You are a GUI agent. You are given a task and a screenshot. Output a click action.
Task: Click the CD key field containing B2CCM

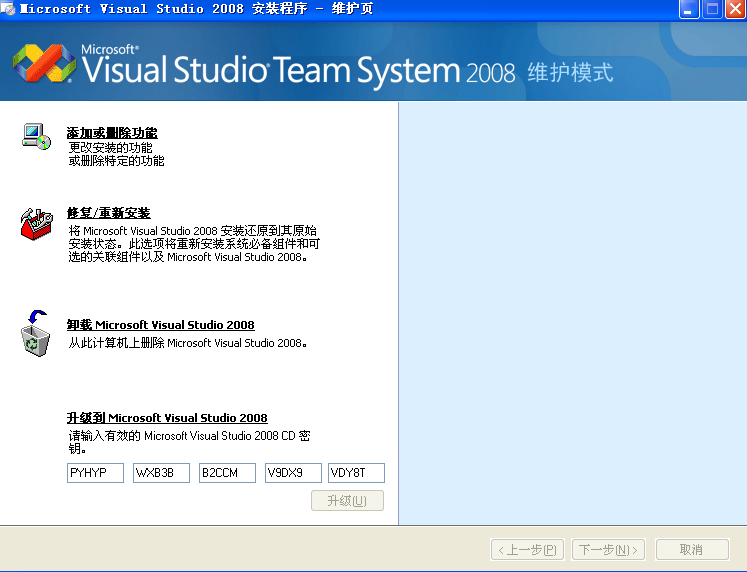tap(227, 473)
